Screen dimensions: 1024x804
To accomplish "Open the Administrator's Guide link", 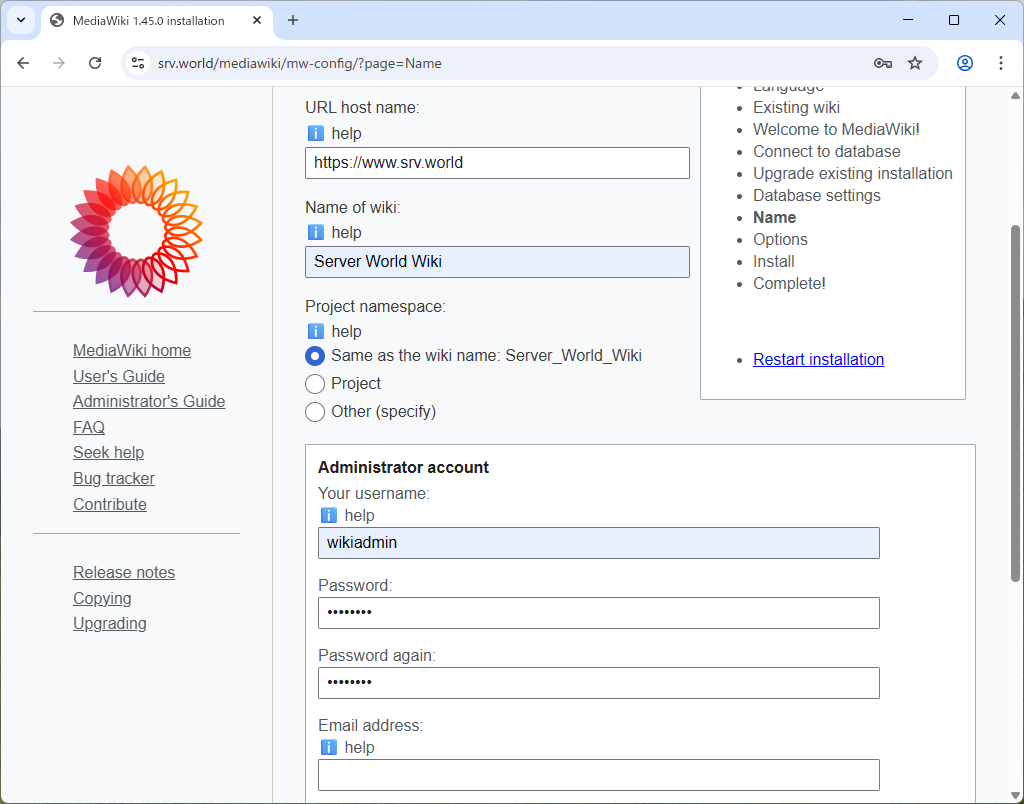I will tap(148, 401).
